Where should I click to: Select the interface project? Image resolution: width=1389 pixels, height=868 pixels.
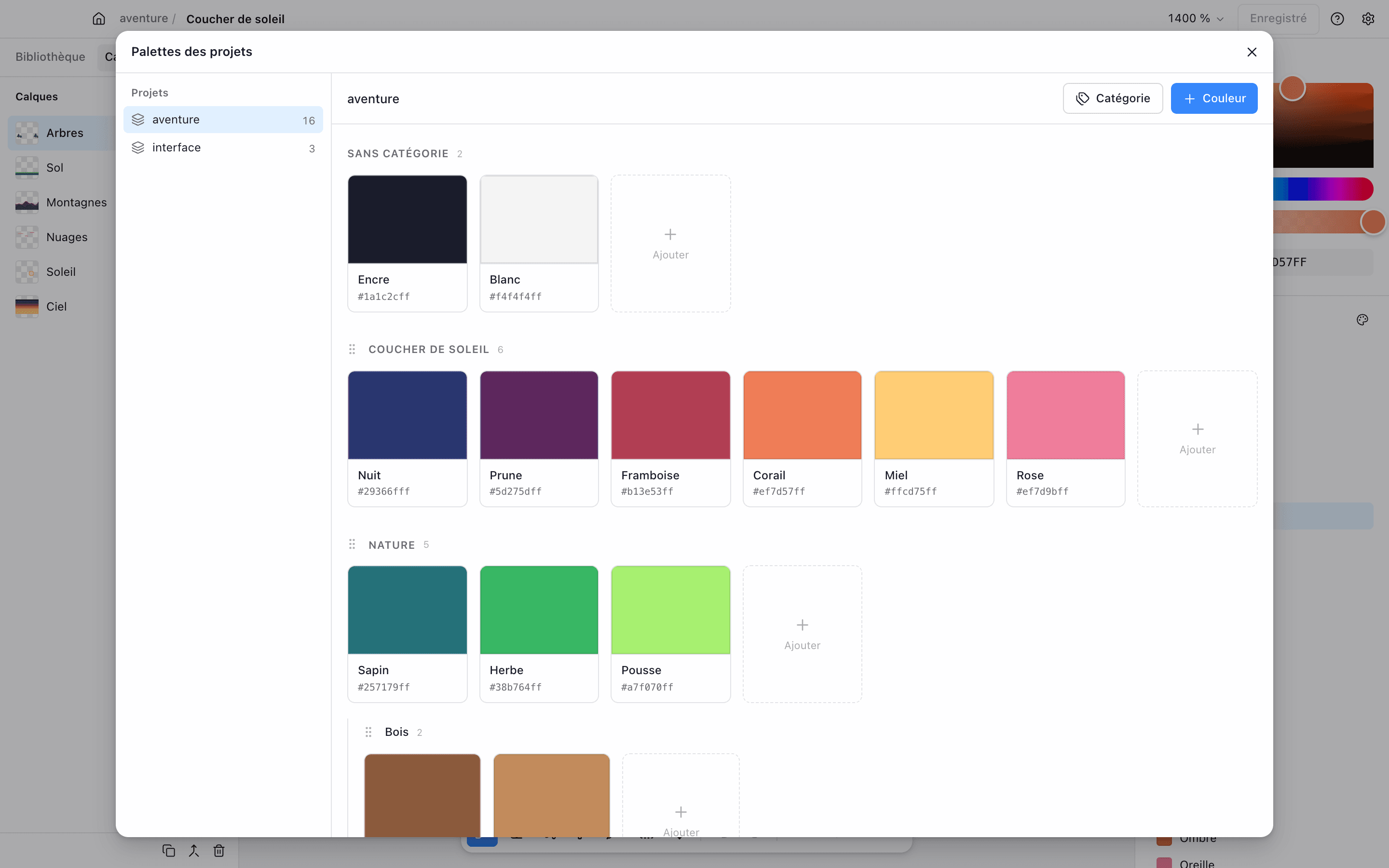click(x=223, y=148)
